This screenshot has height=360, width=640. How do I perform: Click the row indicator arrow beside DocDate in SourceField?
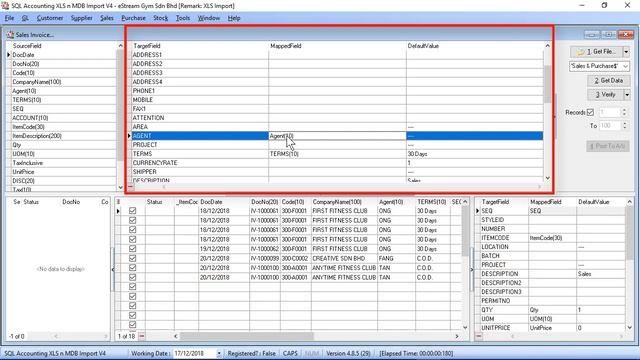tap(9, 55)
